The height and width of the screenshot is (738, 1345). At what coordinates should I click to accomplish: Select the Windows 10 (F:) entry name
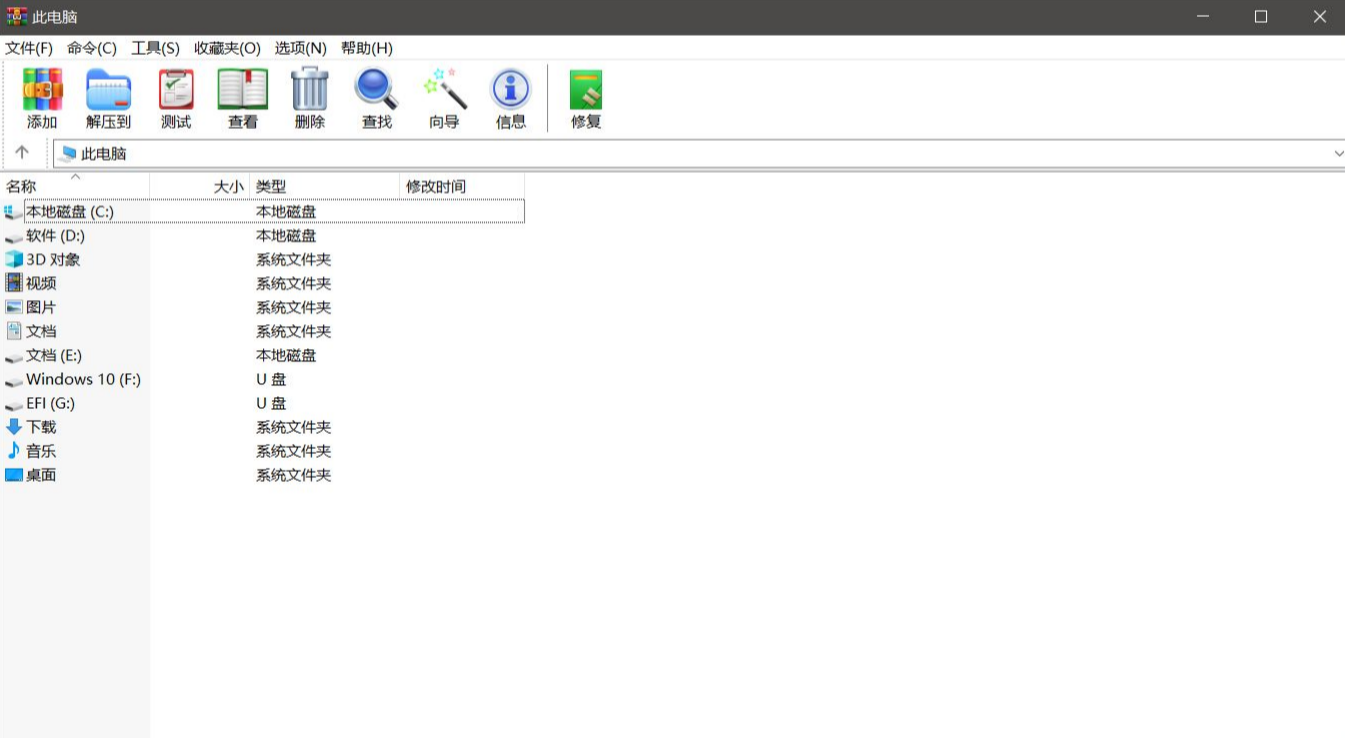point(83,379)
